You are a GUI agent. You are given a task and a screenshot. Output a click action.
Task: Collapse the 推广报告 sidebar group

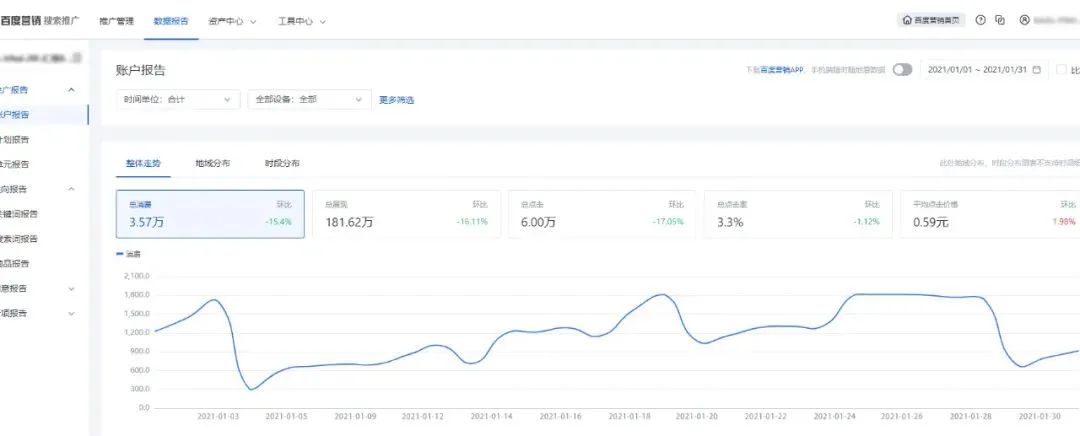[x=71, y=90]
